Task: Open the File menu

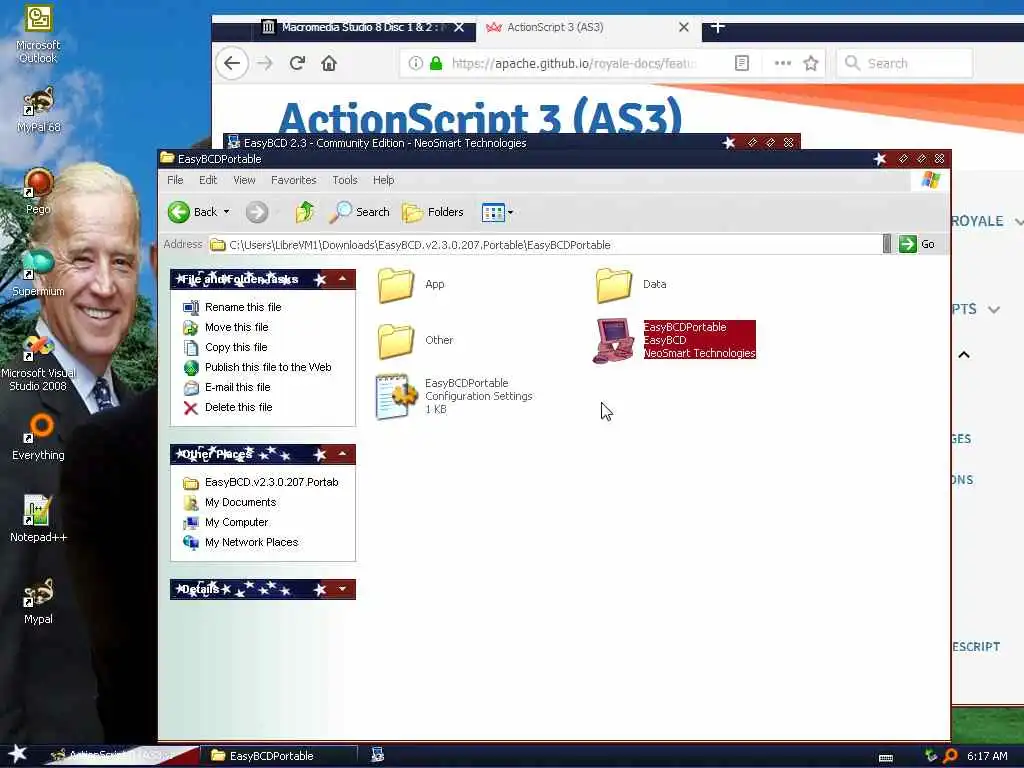Action: tap(175, 180)
